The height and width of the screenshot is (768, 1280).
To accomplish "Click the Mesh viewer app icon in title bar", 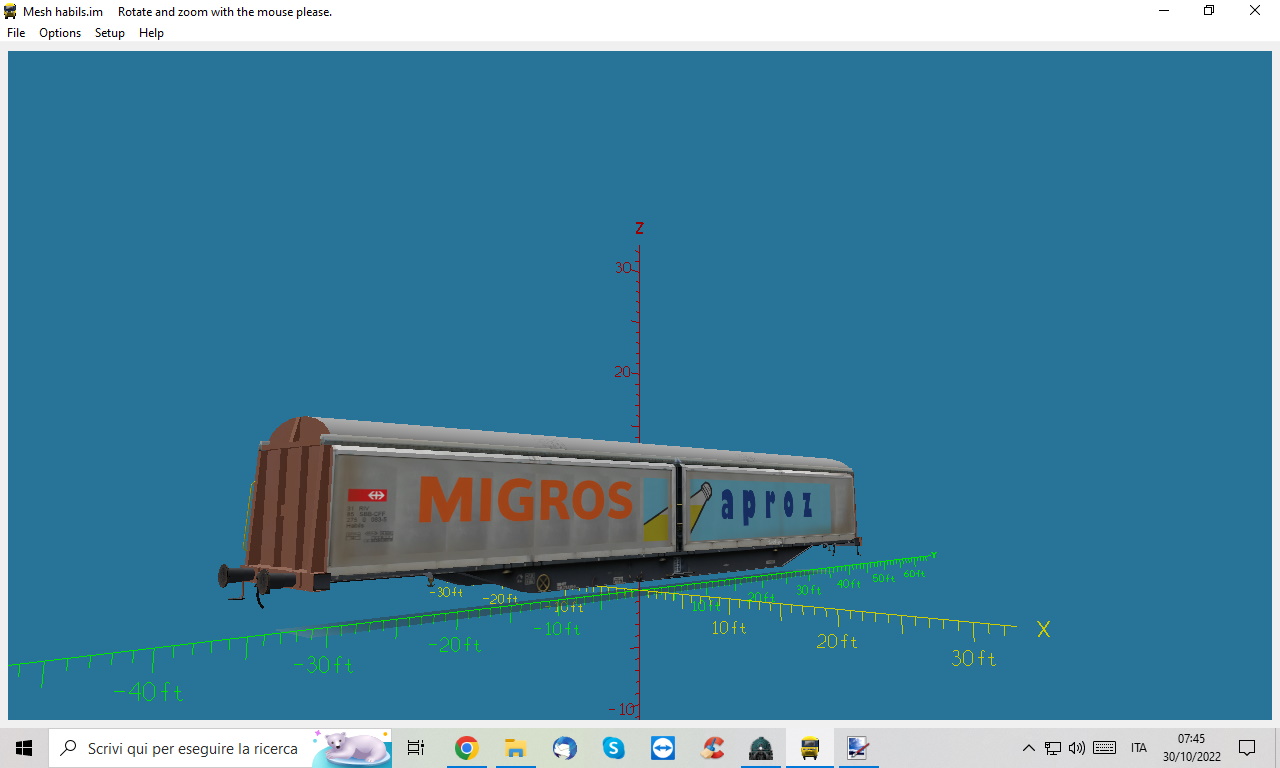I will [10, 12].
